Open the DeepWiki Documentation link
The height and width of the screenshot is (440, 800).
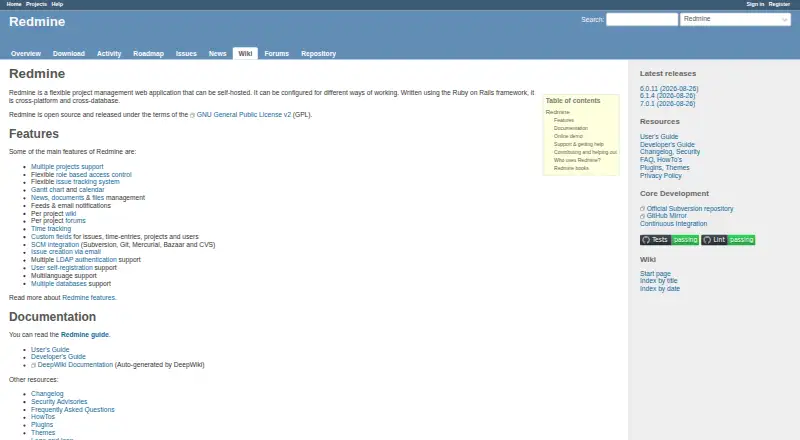pos(75,365)
